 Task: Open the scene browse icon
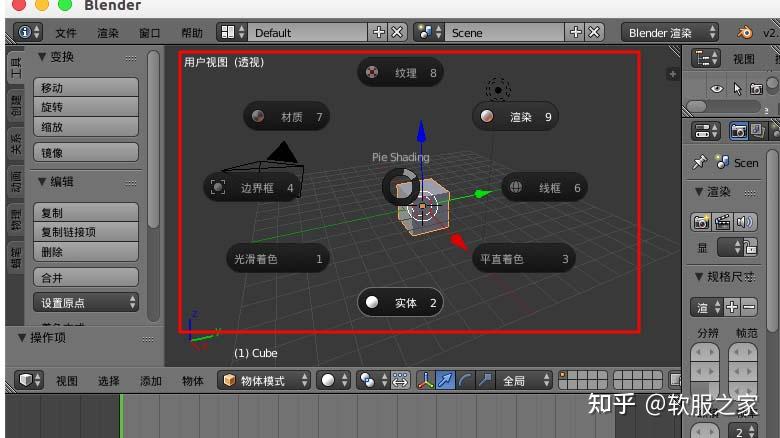[x=429, y=32]
